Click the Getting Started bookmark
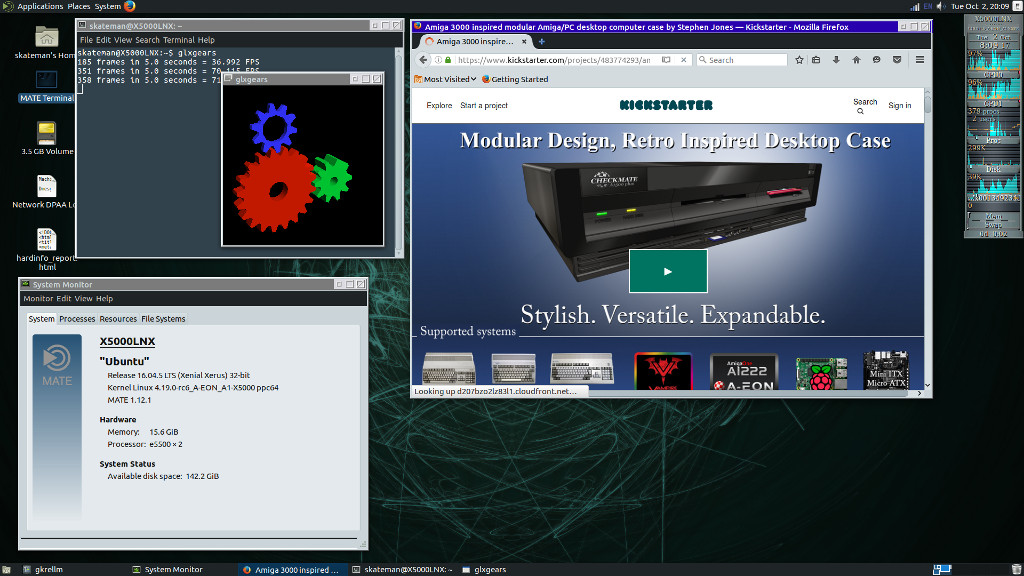 point(515,79)
